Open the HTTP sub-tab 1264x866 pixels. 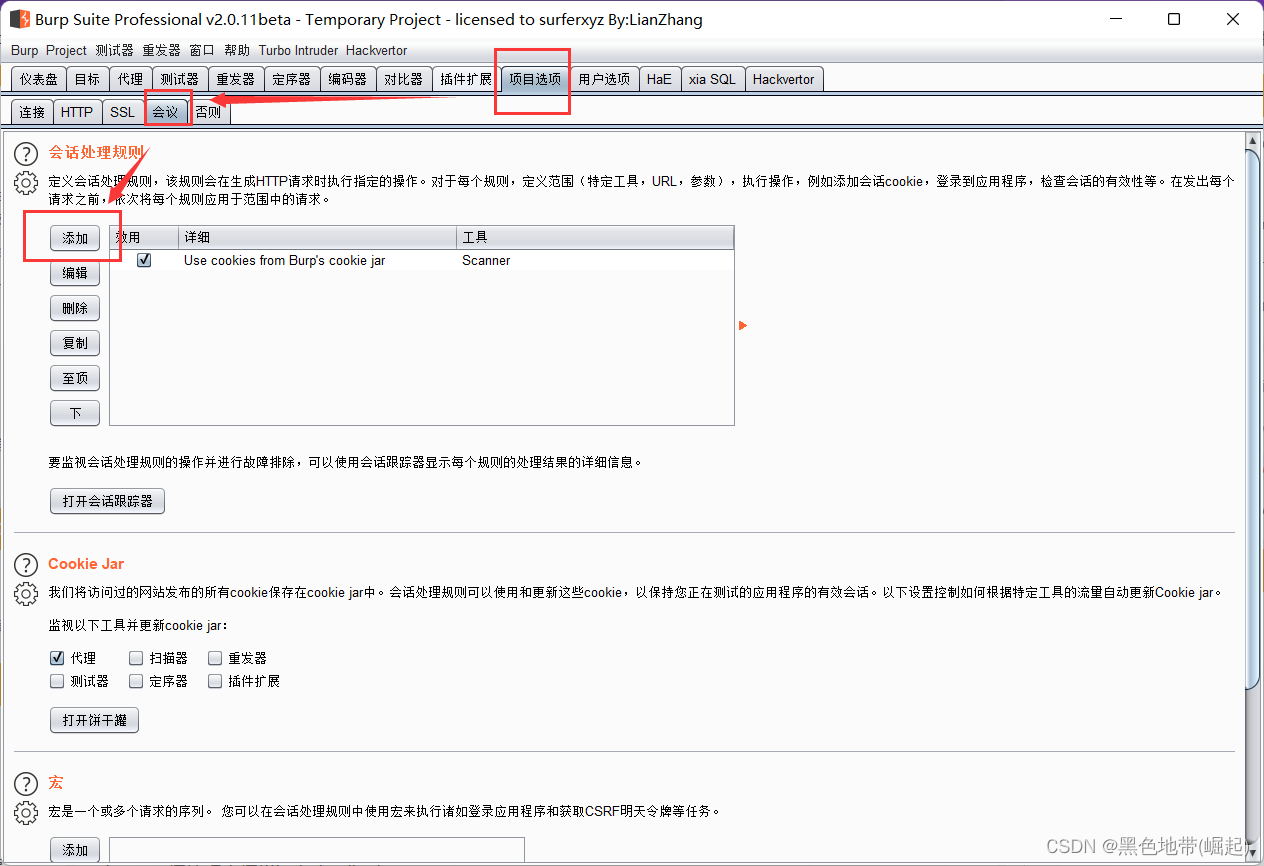[77, 112]
